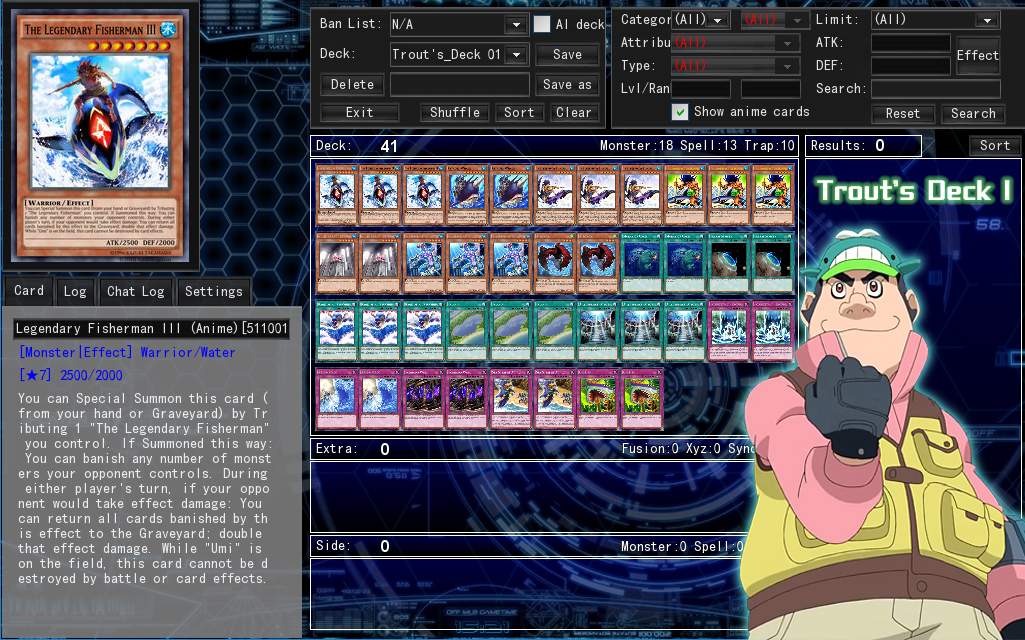
Task: Select third spell card showing a lake shoreline
Action: (x=554, y=331)
